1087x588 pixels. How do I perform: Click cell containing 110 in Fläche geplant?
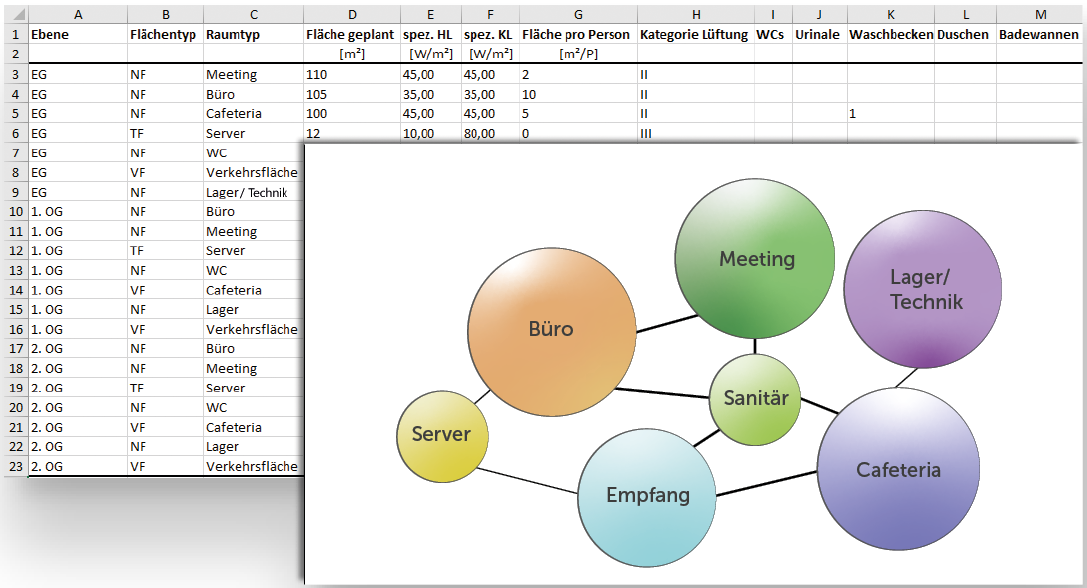351,74
